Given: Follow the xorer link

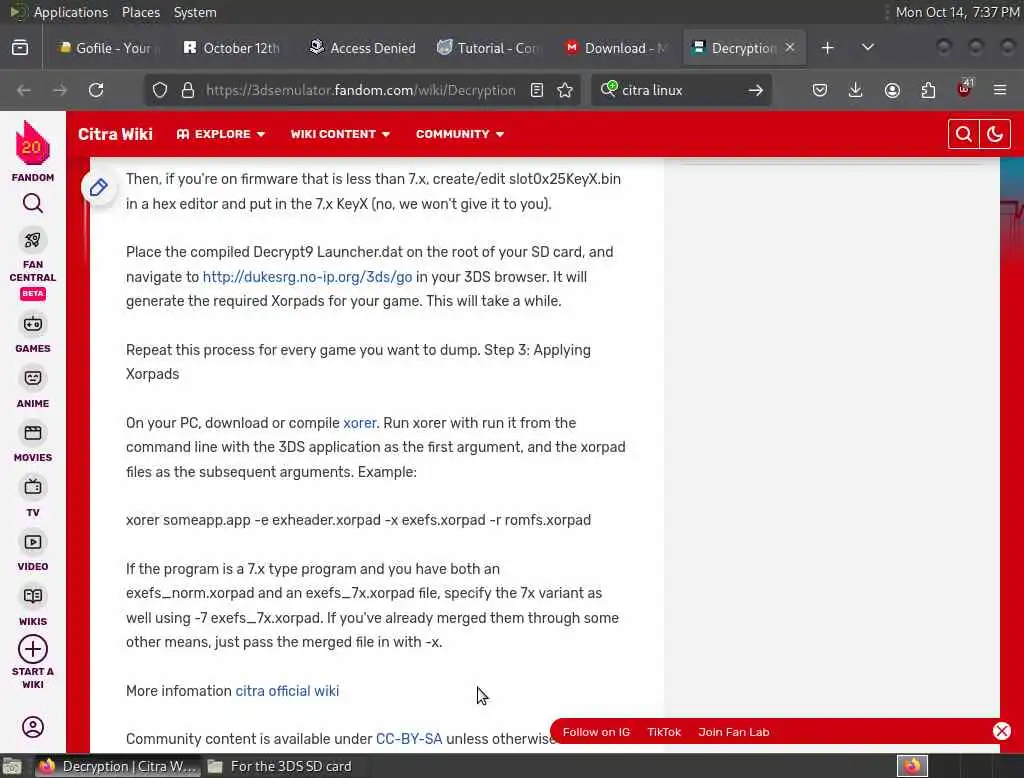Looking at the screenshot, I should tap(360, 423).
